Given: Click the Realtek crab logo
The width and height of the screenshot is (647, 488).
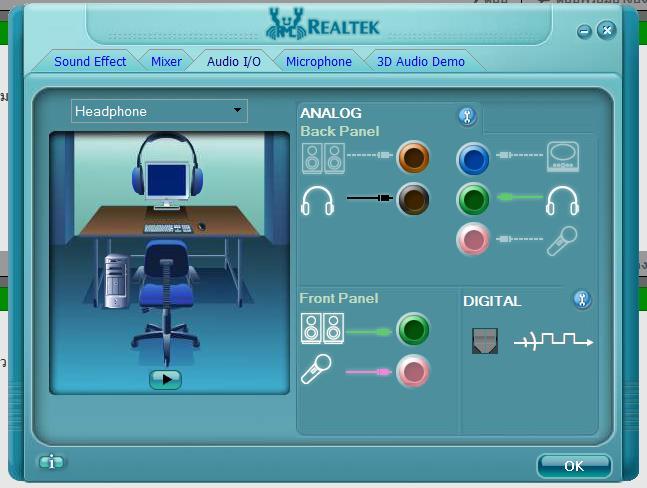Looking at the screenshot, I should pos(286,24).
